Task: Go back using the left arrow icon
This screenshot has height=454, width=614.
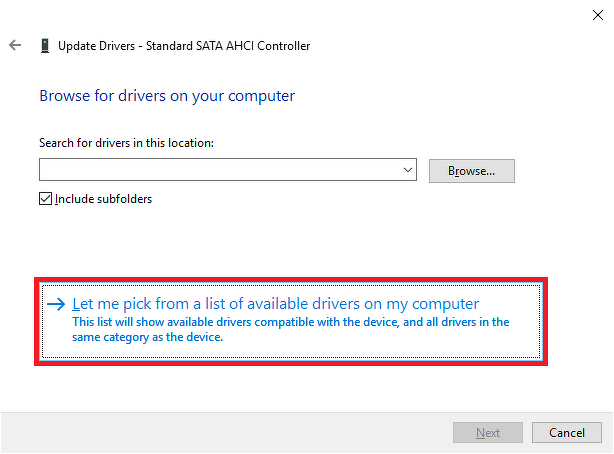Action: click(x=15, y=45)
